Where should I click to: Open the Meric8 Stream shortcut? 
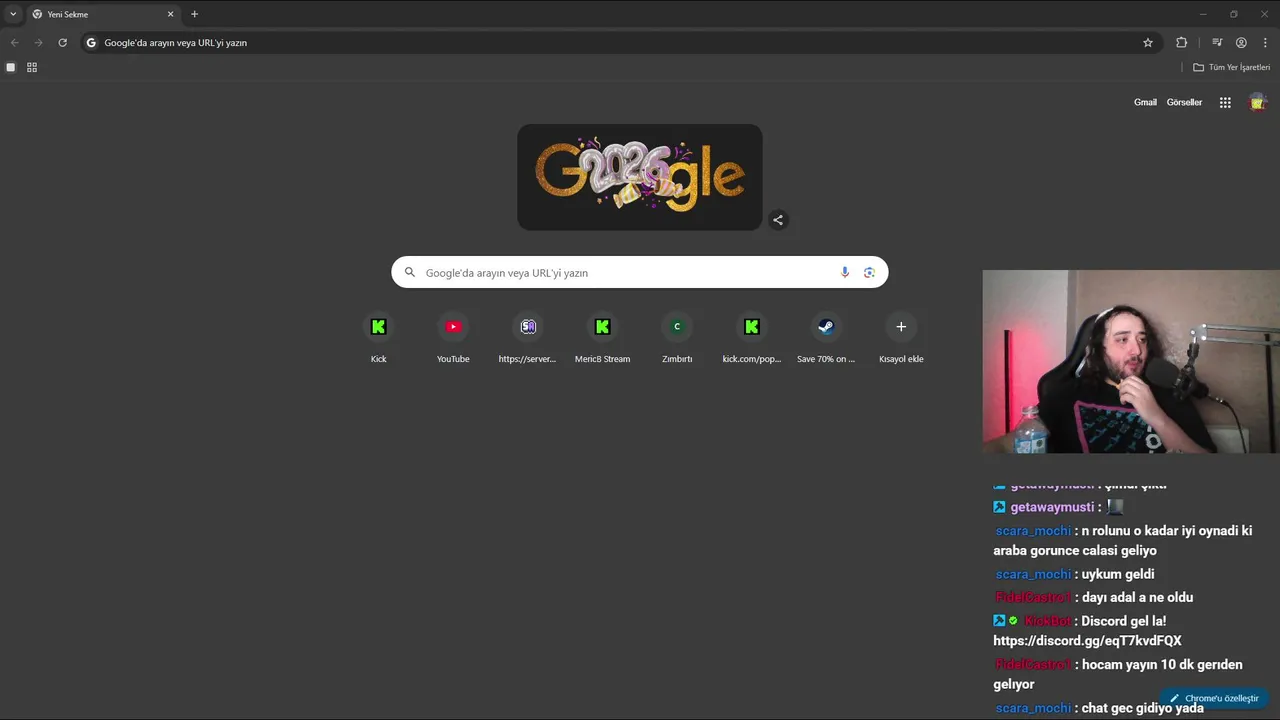pos(602,337)
